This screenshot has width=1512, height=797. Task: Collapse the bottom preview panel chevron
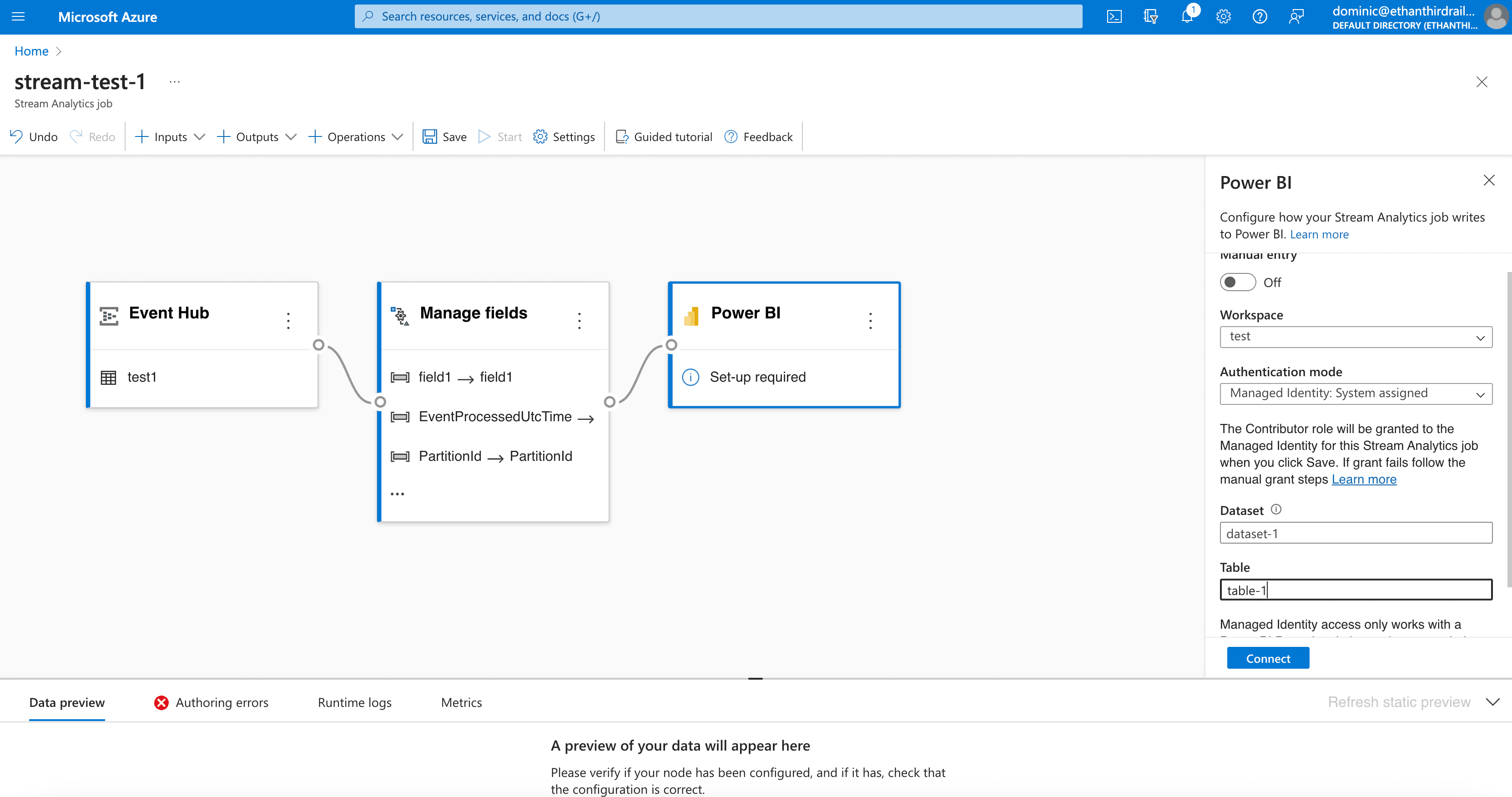pos(1493,702)
